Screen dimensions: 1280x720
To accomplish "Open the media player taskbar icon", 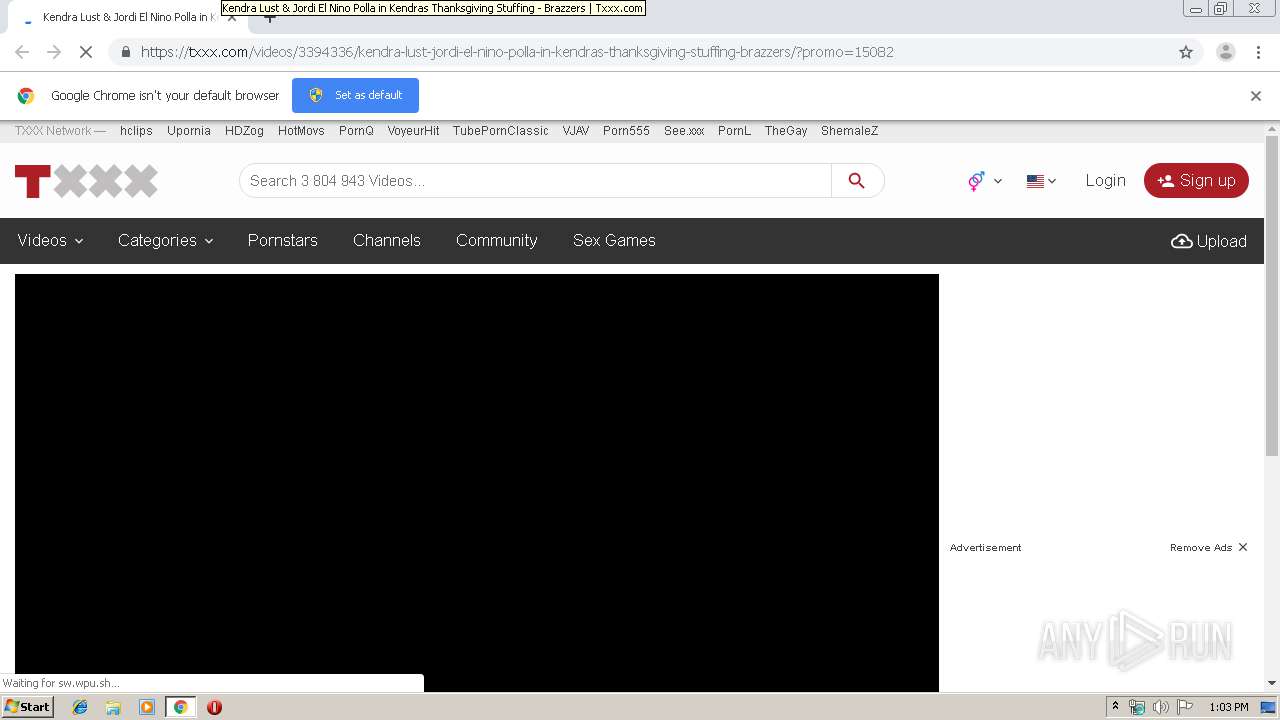I will tap(147, 707).
